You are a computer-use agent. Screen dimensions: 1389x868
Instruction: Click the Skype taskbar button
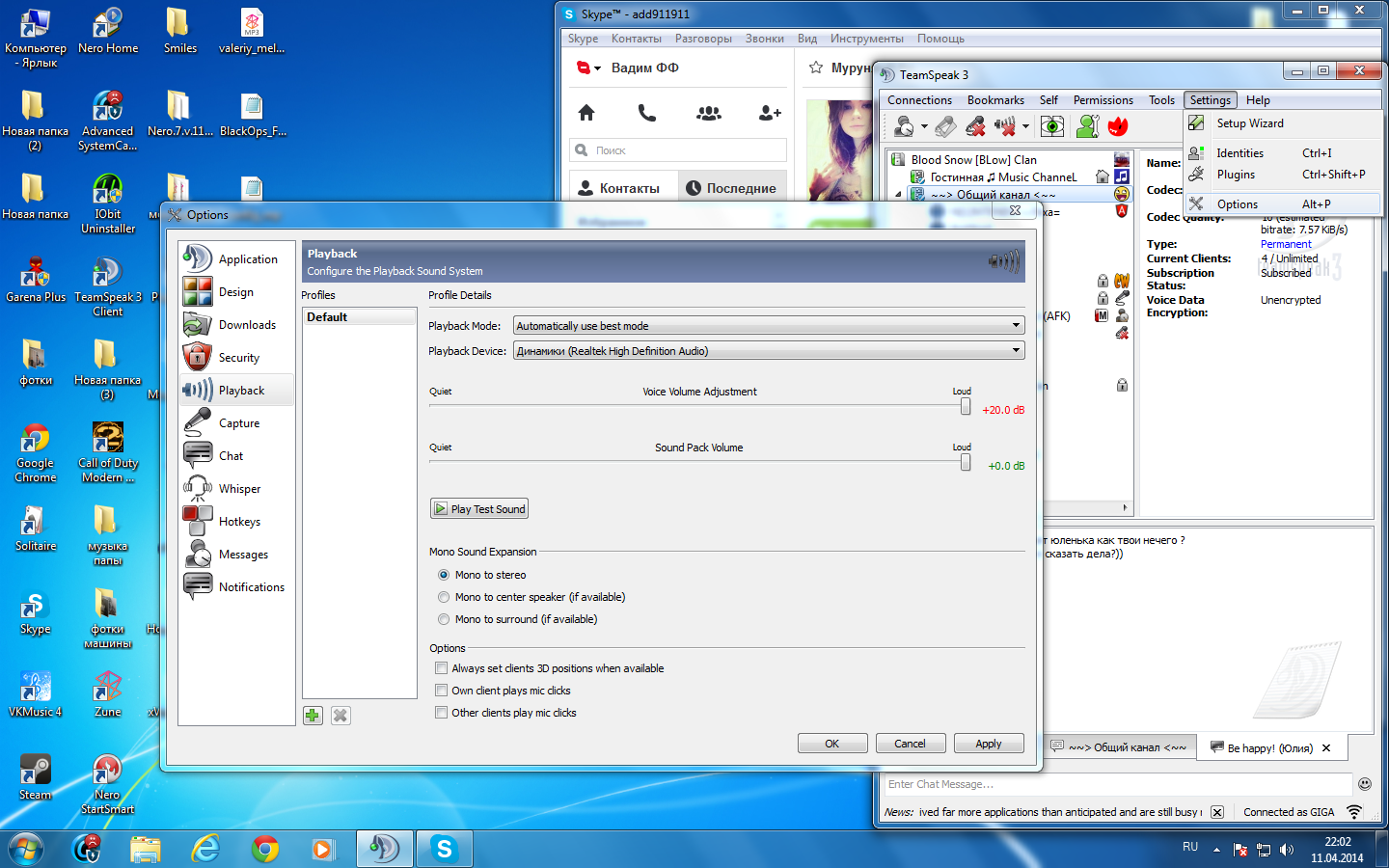445,849
